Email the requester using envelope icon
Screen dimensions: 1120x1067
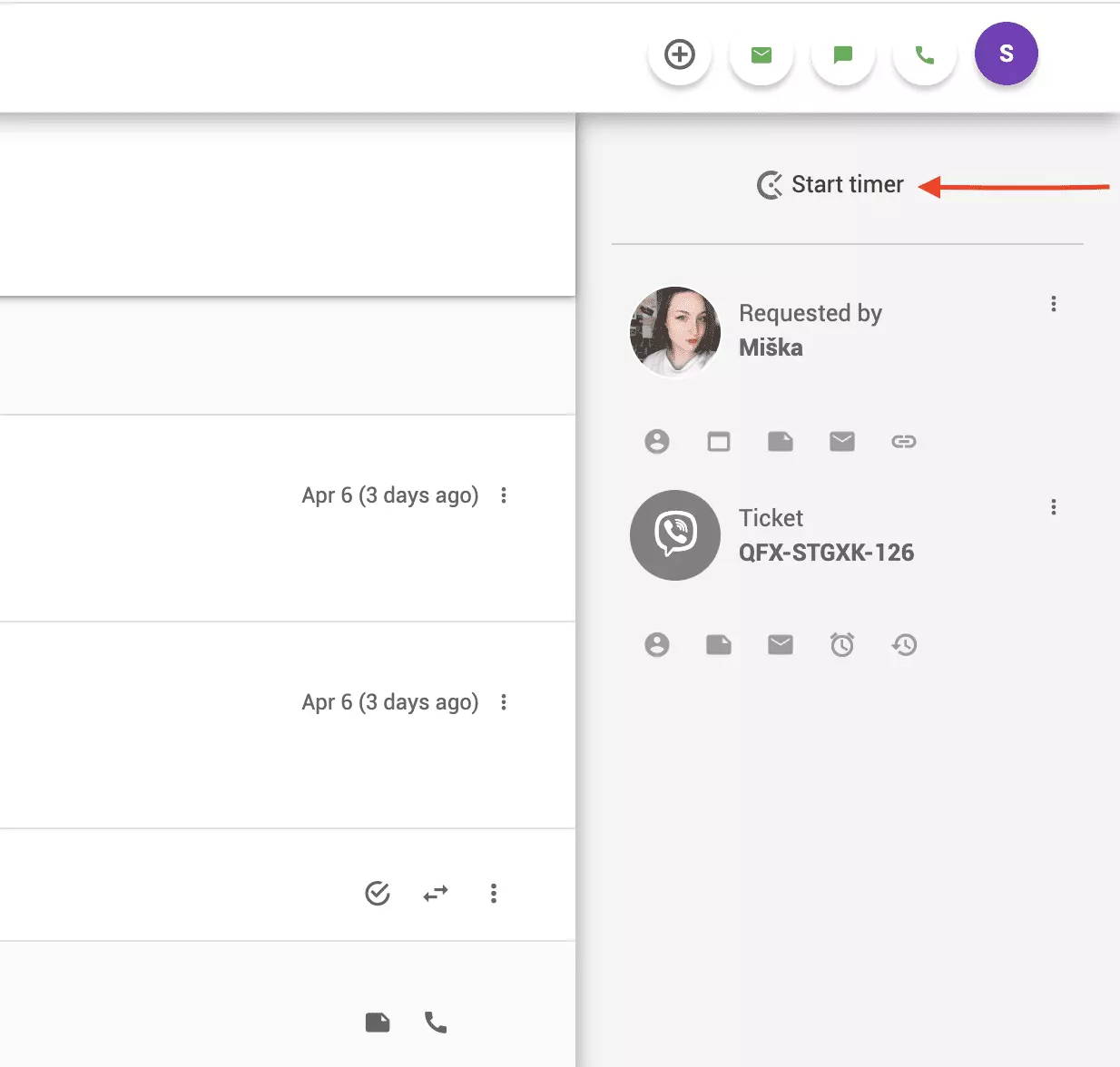click(x=842, y=442)
